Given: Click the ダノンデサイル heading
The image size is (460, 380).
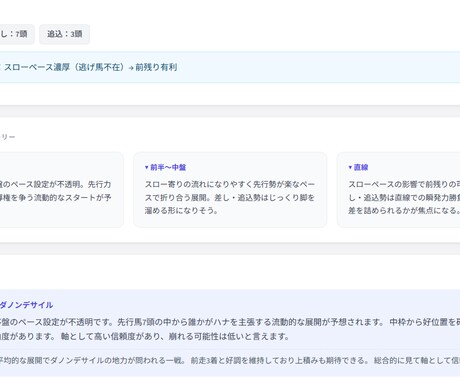Looking at the screenshot, I should [x=26, y=305].
